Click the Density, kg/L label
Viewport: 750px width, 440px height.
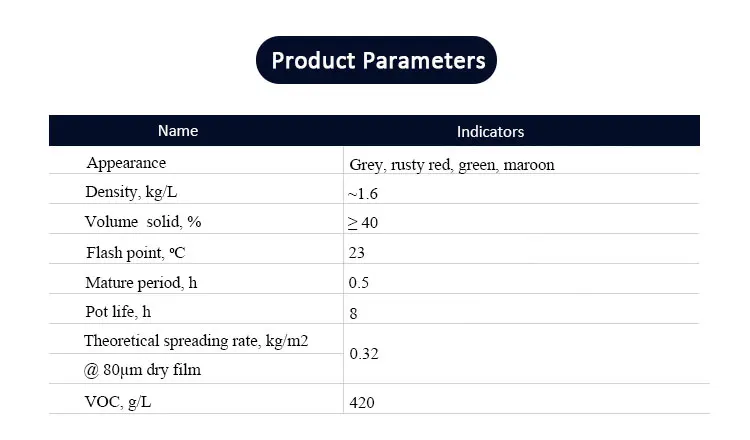131,192
